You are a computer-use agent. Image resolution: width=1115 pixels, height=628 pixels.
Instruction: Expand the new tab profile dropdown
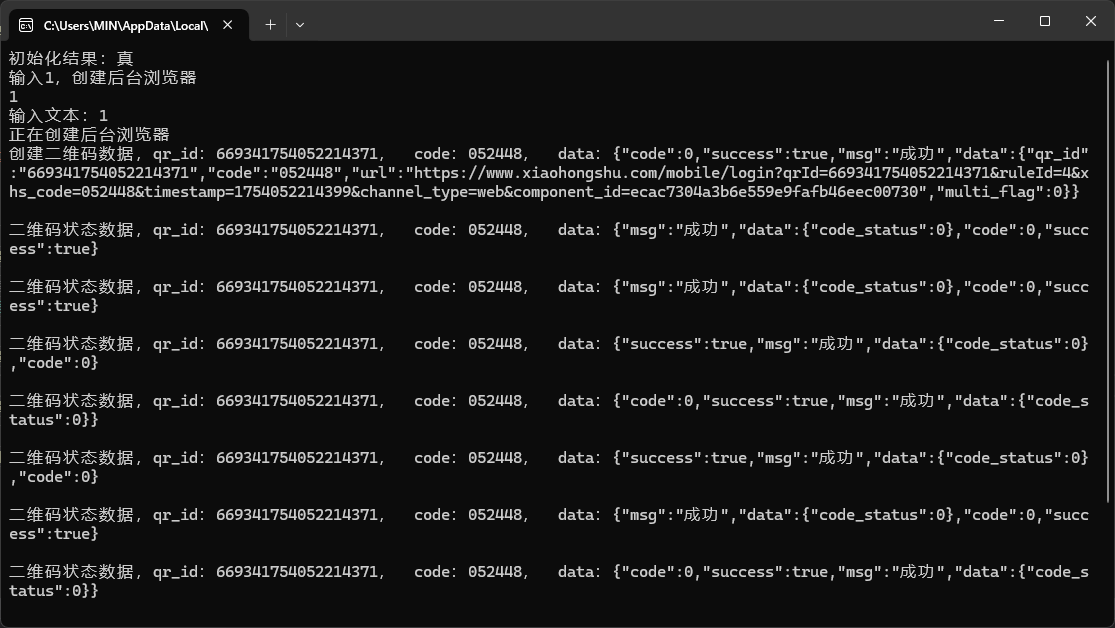coord(300,25)
